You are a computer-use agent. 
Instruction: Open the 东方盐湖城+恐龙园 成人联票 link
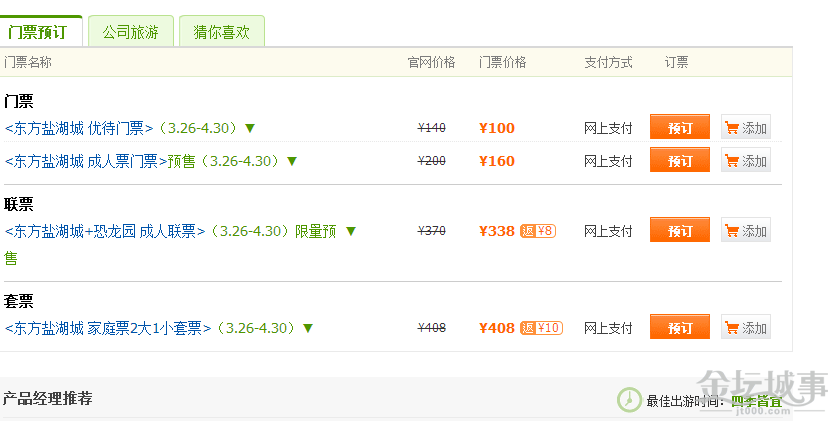click(105, 231)
